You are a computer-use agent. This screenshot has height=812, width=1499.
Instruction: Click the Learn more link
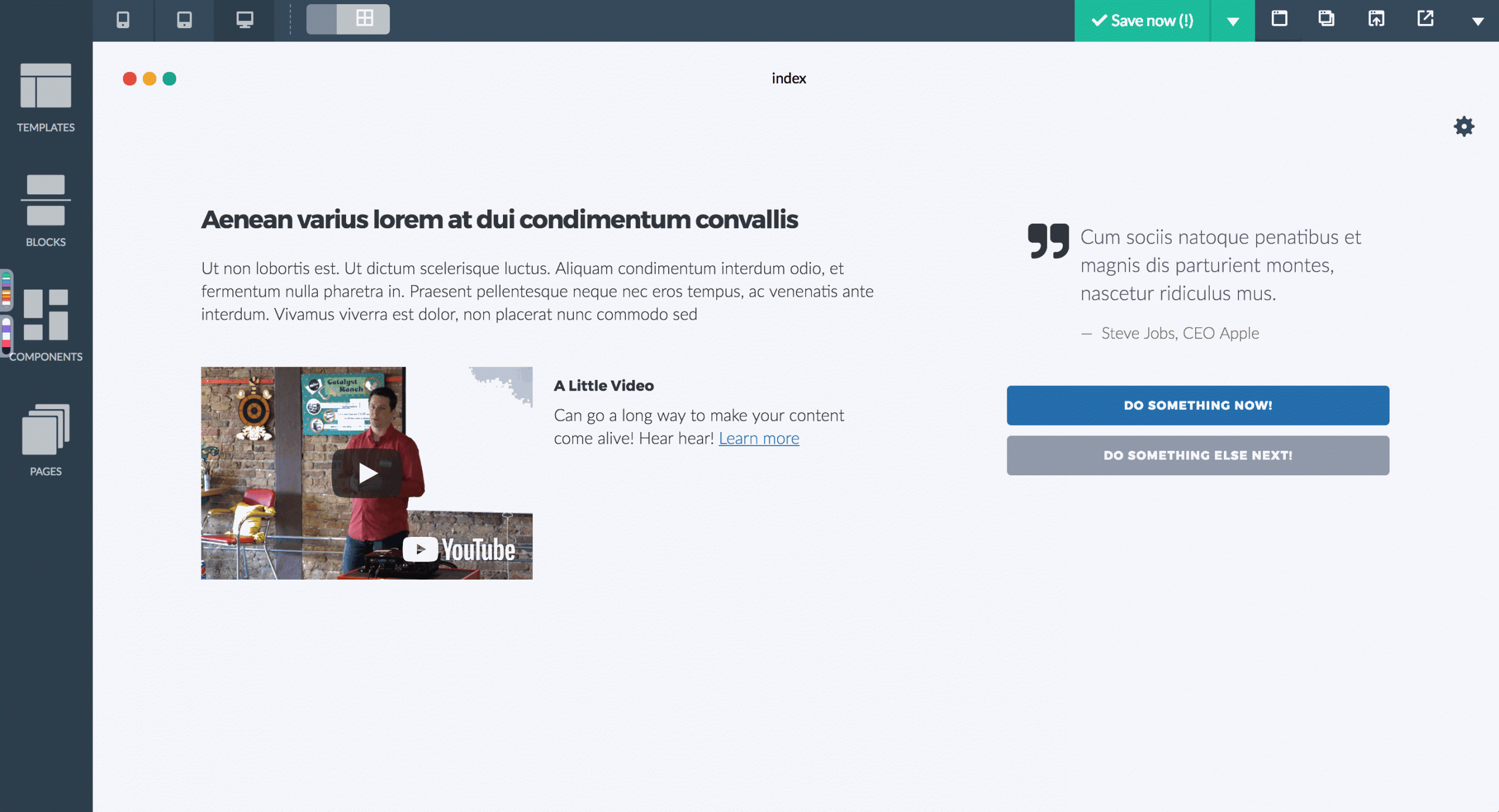coord(758,438)
